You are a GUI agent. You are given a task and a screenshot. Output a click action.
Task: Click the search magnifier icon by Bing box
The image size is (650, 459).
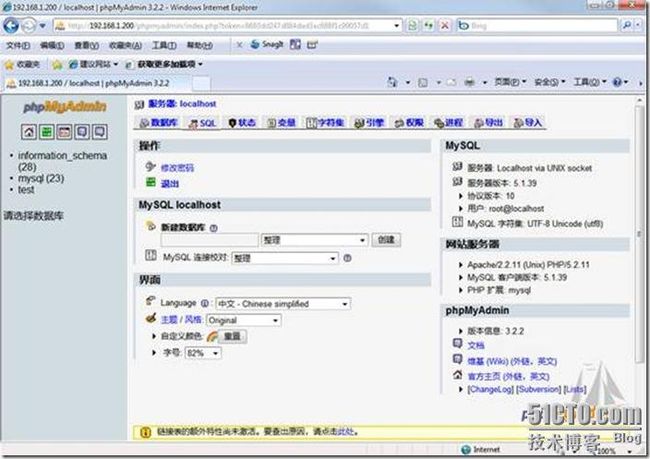click(x=626, y=26)
